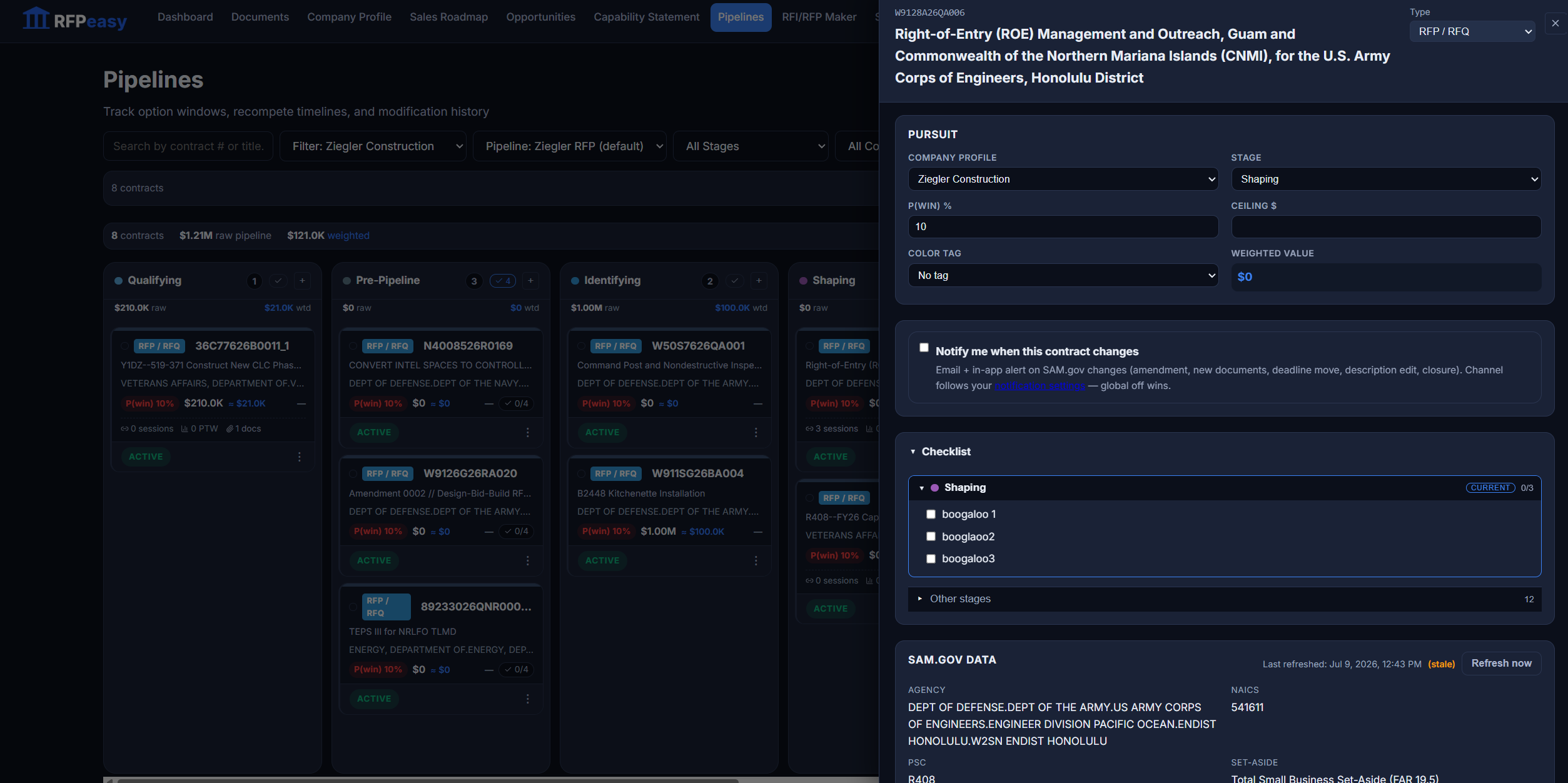Add a contract to Pre-Pipeline column

tap(530, 281)
